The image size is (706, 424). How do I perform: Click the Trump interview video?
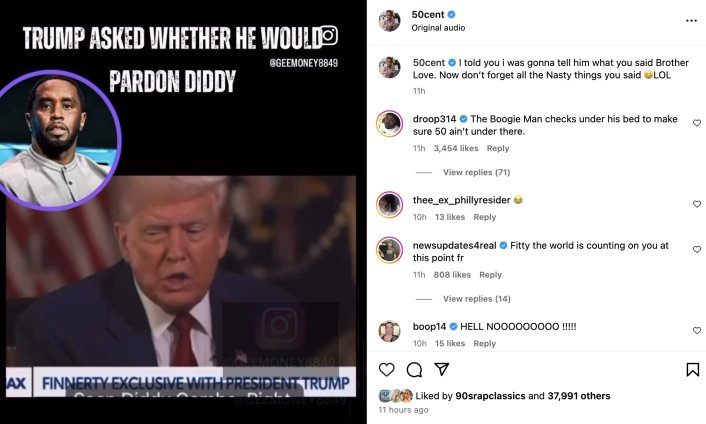coord(181,286)
